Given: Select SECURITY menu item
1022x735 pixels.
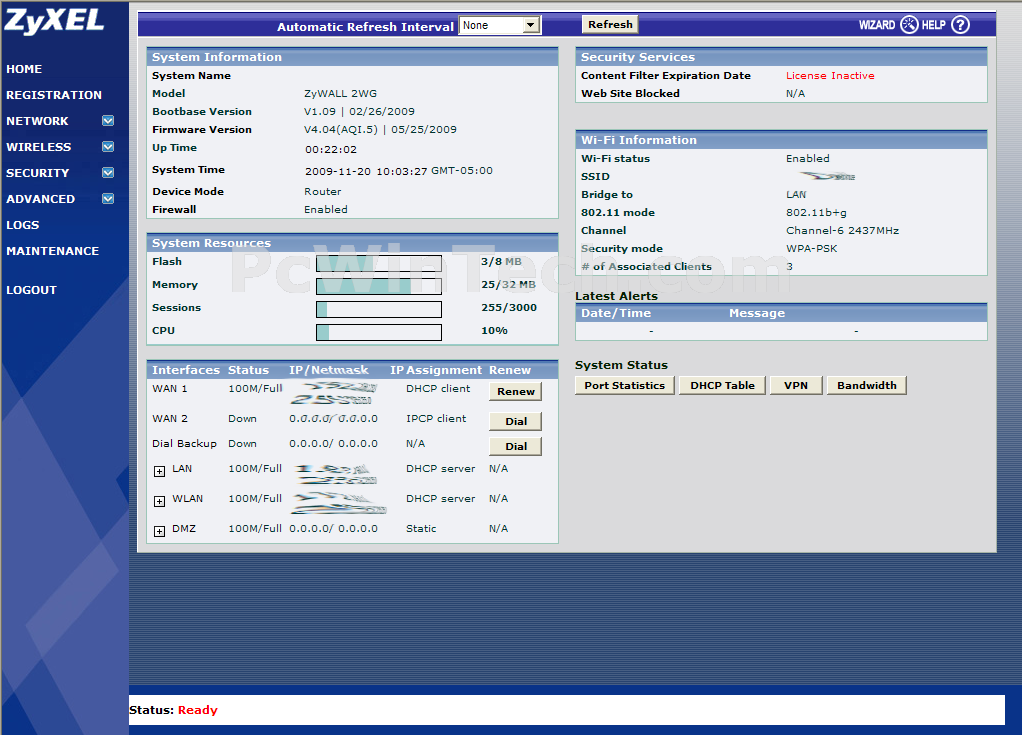Looking at the screenshot, I should click(37, 173).
